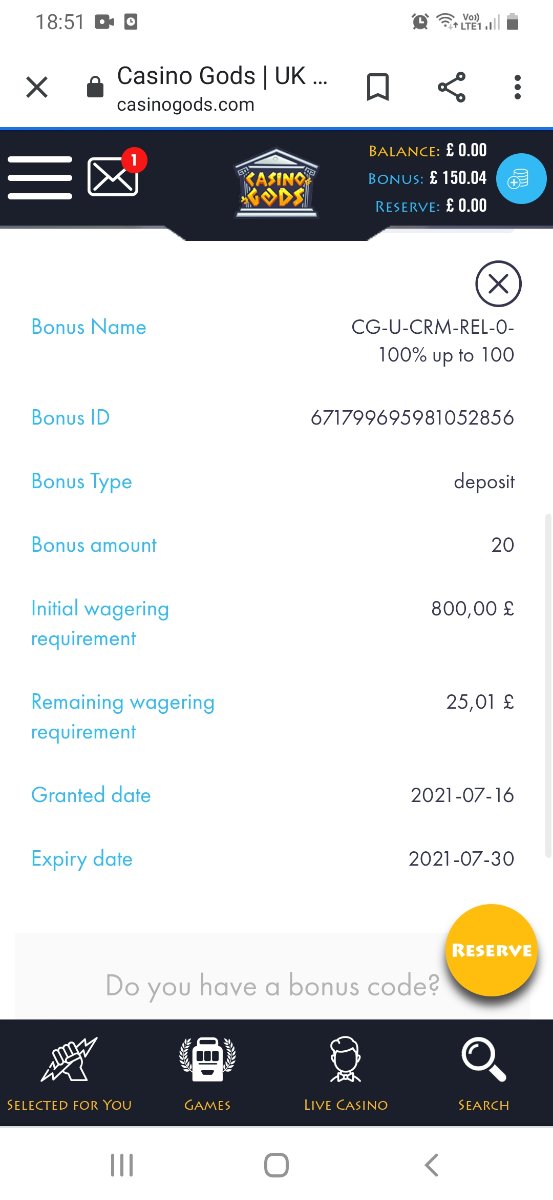Open the Live Casino tab

pyautogui.click(x=346, y=1074)
